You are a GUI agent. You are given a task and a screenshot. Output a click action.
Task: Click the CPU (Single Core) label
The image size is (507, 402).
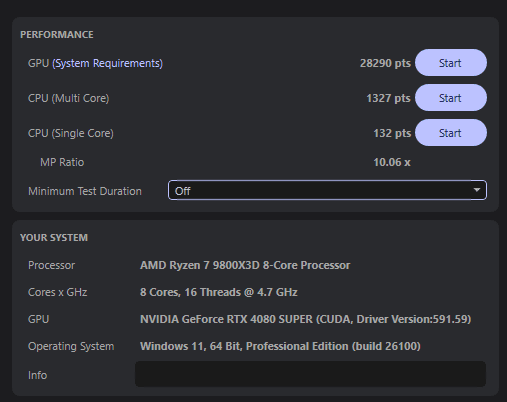tap(71, 133)
